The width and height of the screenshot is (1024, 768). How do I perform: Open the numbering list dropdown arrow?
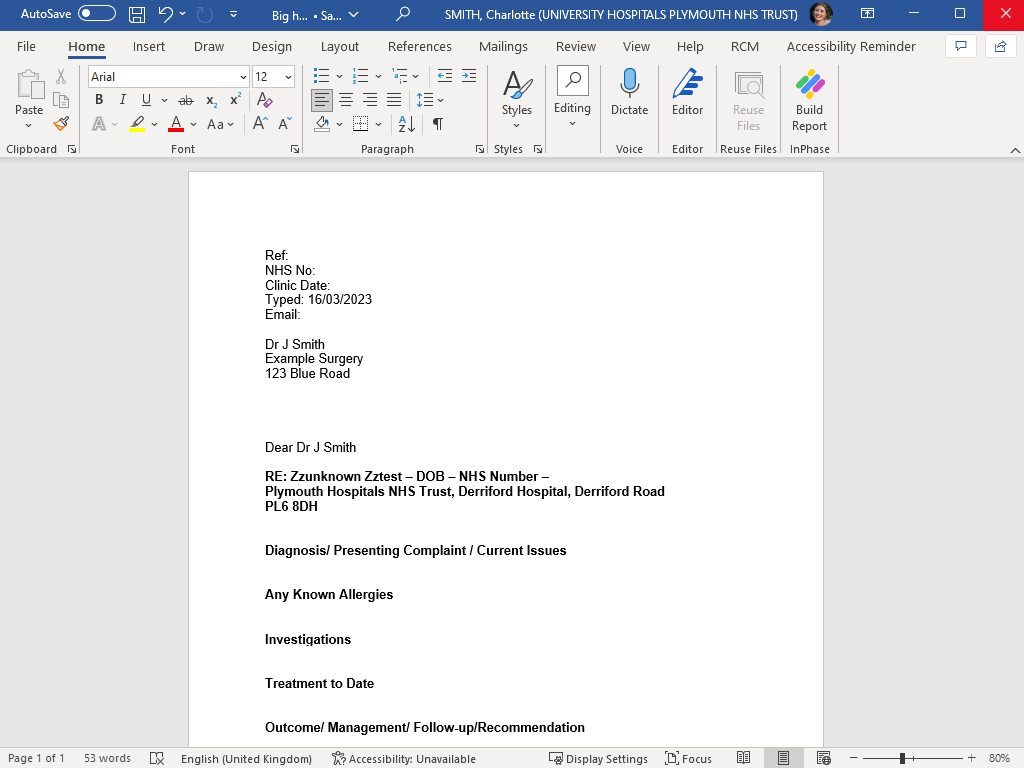(378, 76)
